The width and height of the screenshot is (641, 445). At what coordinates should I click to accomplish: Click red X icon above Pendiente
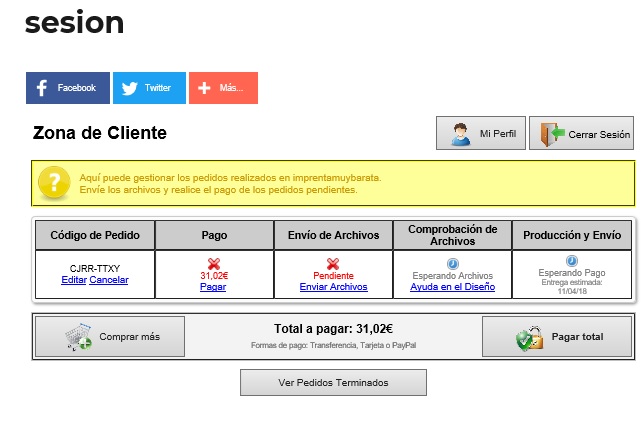333,264
